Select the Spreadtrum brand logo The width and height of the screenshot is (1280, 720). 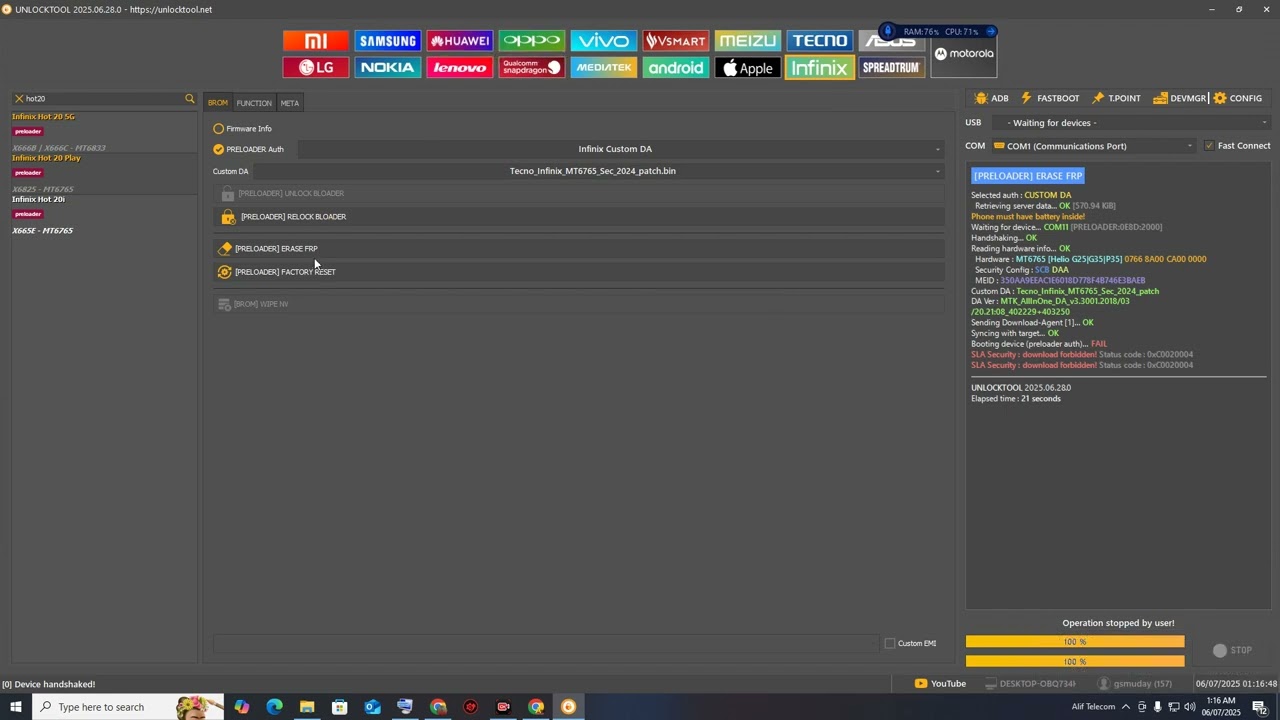(x=892, y=67)
